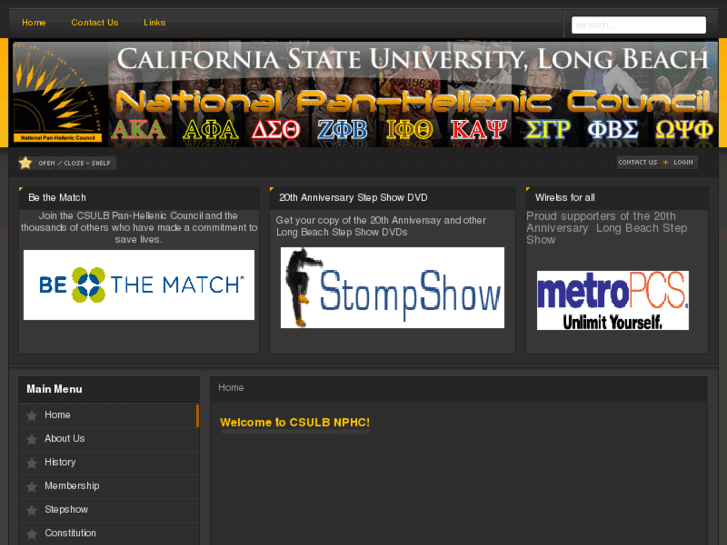This screenshot has width=727, height=545.
Task: Select Stepshow in the Main Menu
Action: [x=109, y=510]
